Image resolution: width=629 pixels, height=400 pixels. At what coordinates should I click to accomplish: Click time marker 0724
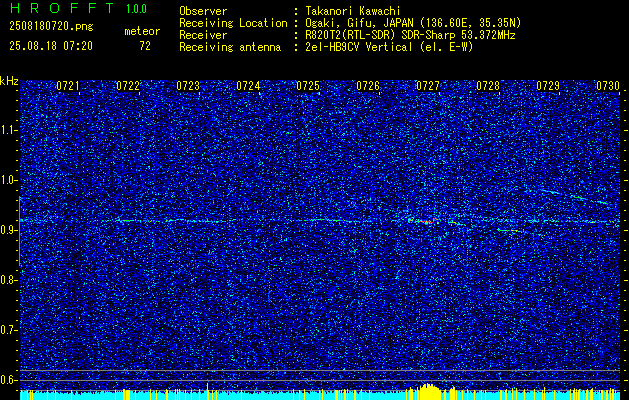(248, 86)
